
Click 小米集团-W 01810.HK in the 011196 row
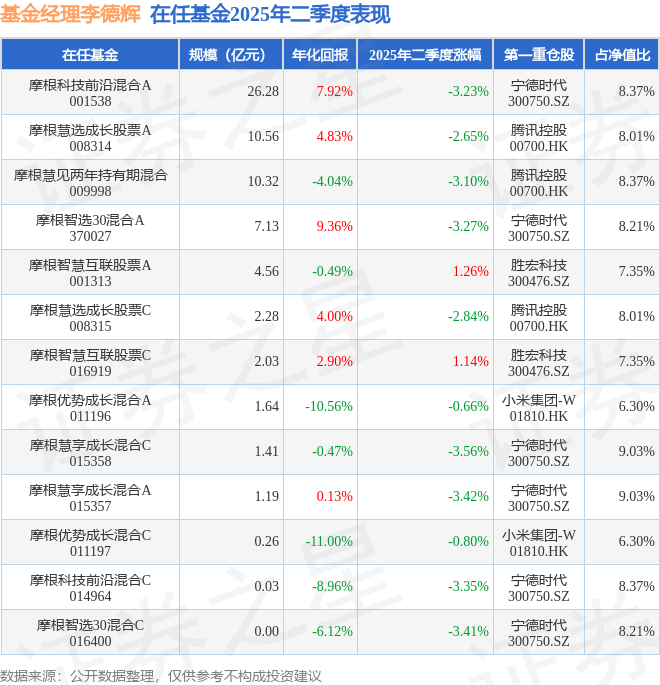coord(539,408)
